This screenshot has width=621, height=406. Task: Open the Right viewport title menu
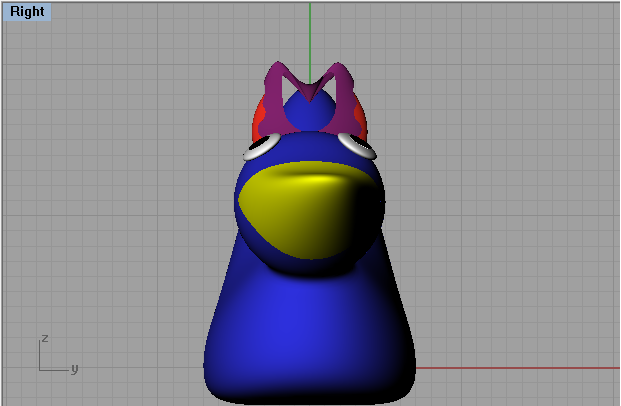pos(27,12)
